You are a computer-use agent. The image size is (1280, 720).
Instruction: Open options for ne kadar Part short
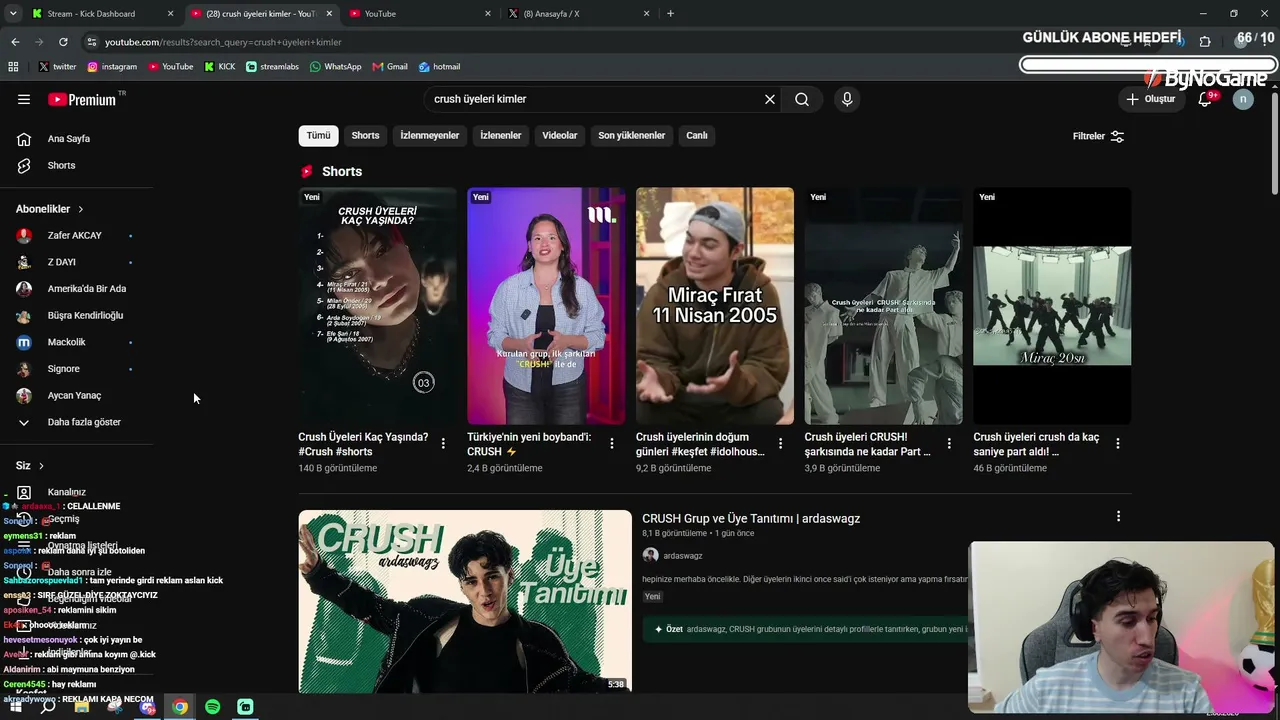point(949,443)
